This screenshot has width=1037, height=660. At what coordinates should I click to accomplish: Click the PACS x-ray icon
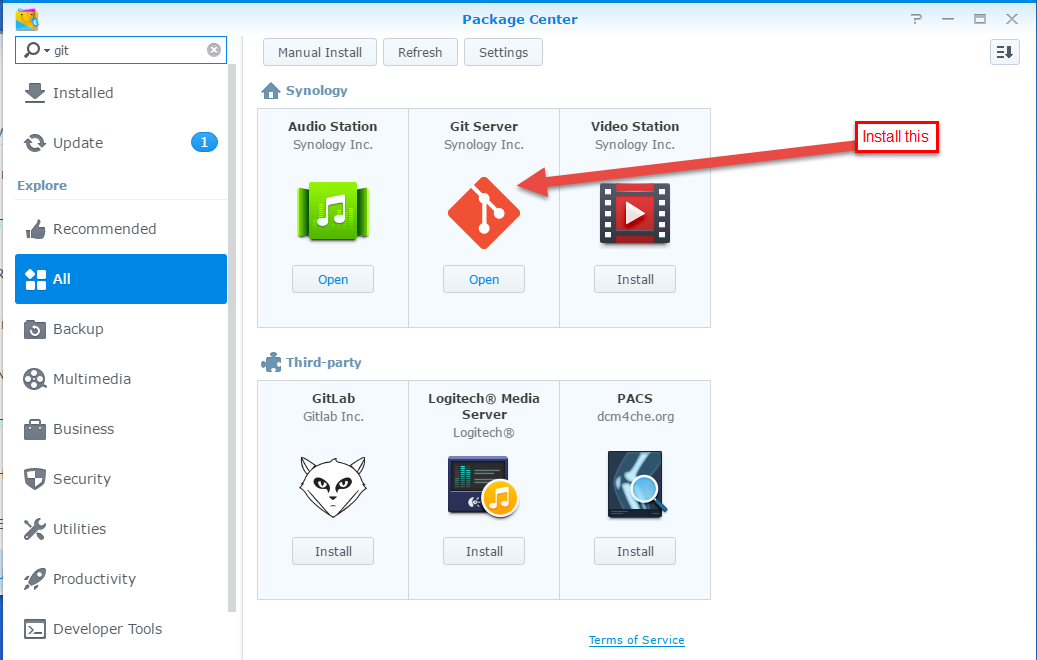637,485
